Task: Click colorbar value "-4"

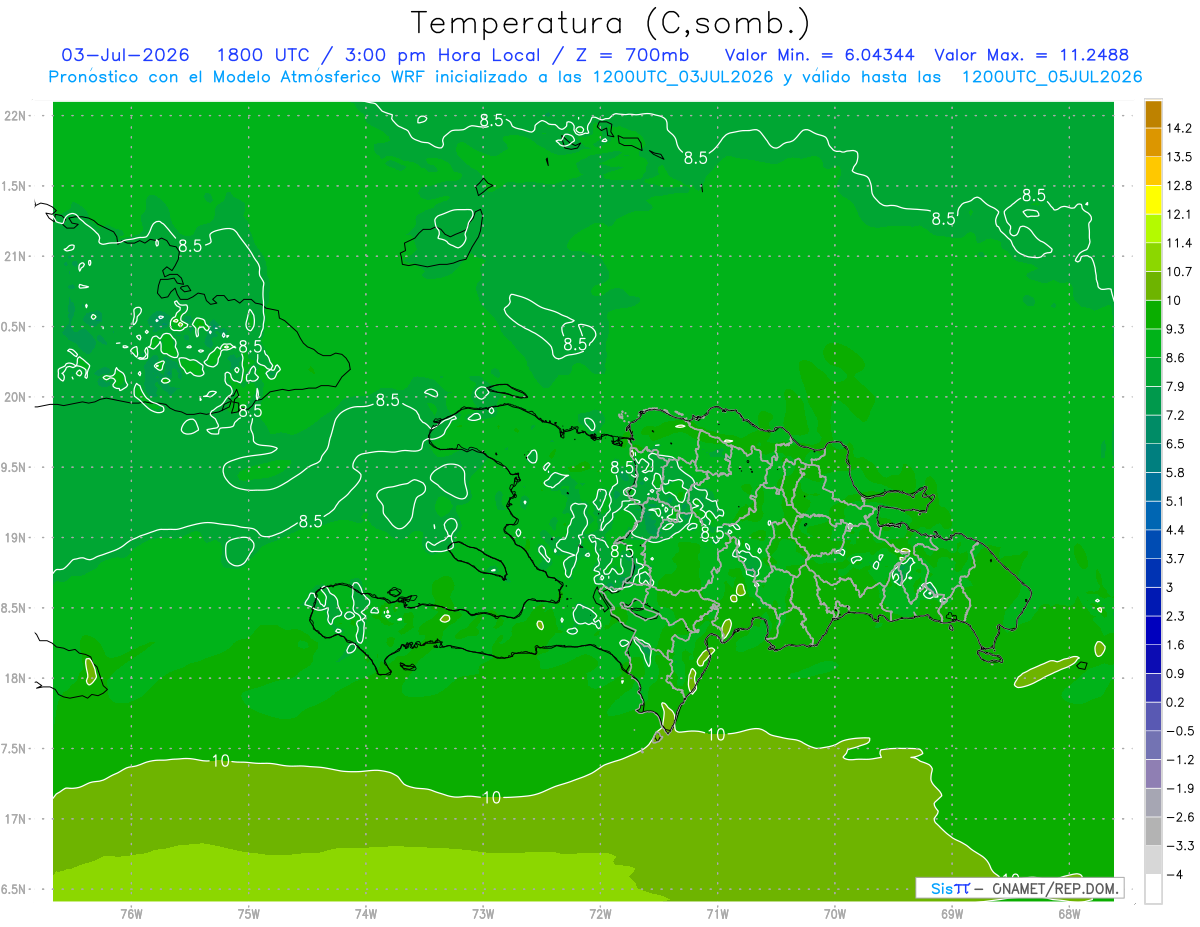Action: point(1174,874)
